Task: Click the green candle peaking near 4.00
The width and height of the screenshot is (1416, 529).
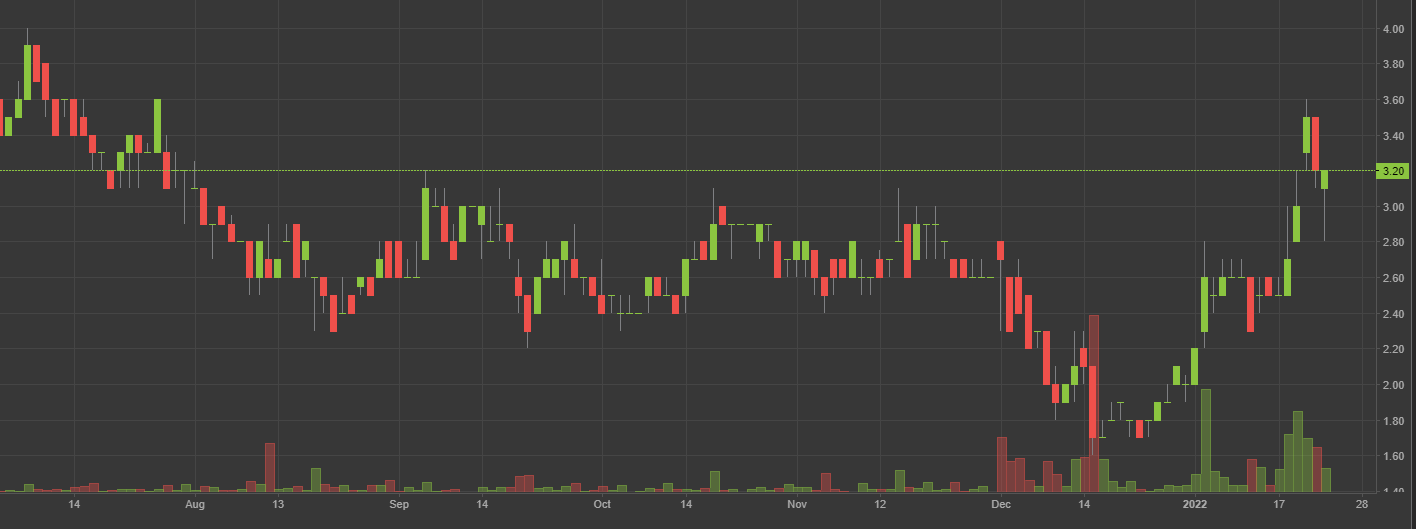Action: coord(28,72)
